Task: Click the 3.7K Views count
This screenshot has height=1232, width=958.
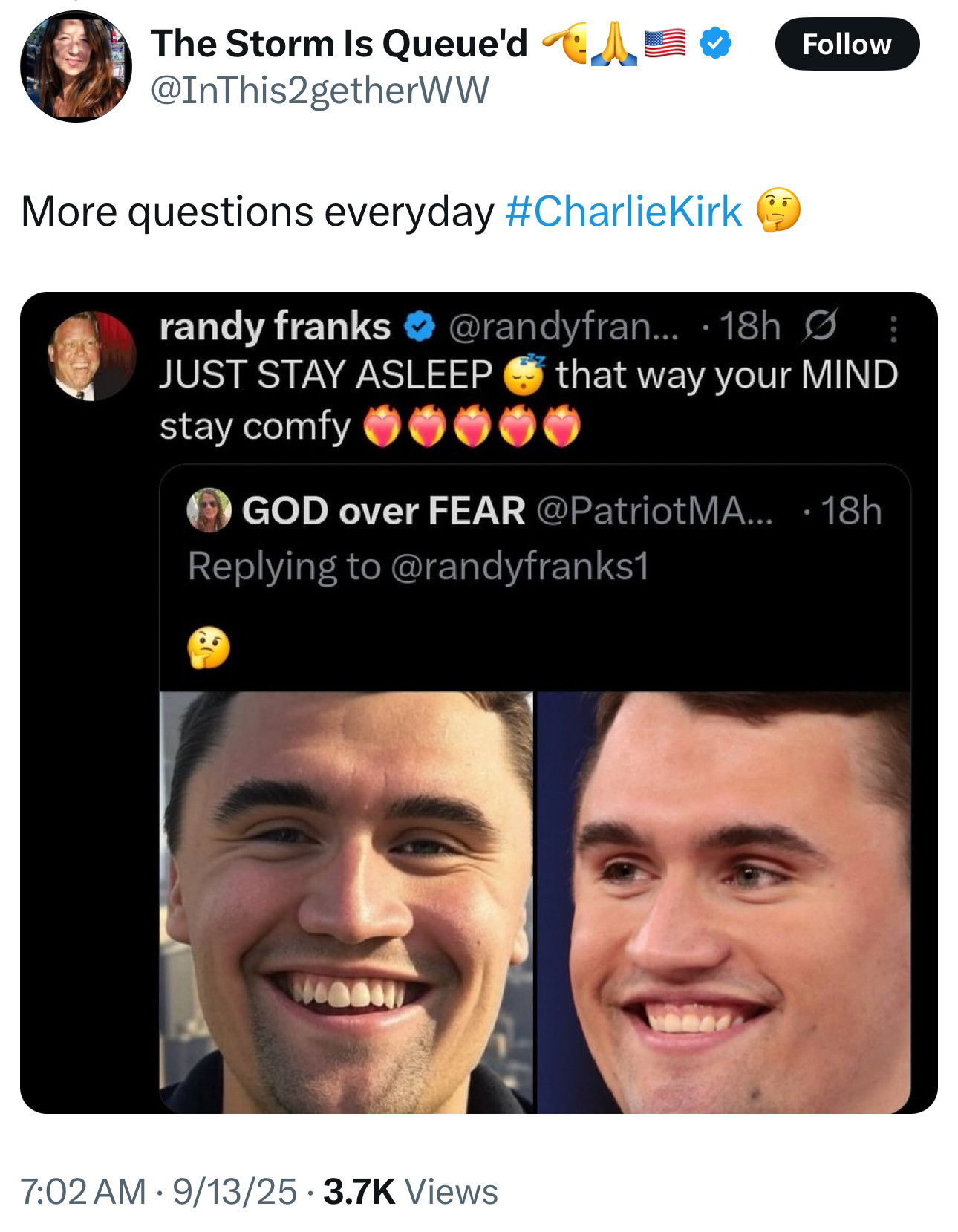Action: (x=411, y=1192)
